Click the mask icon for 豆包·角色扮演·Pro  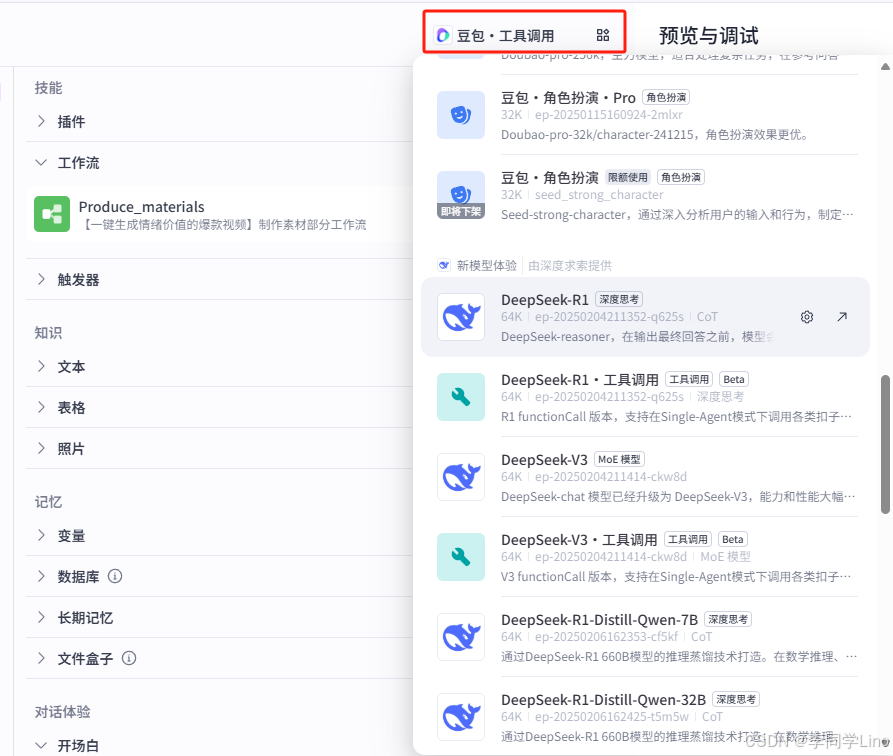461,115
